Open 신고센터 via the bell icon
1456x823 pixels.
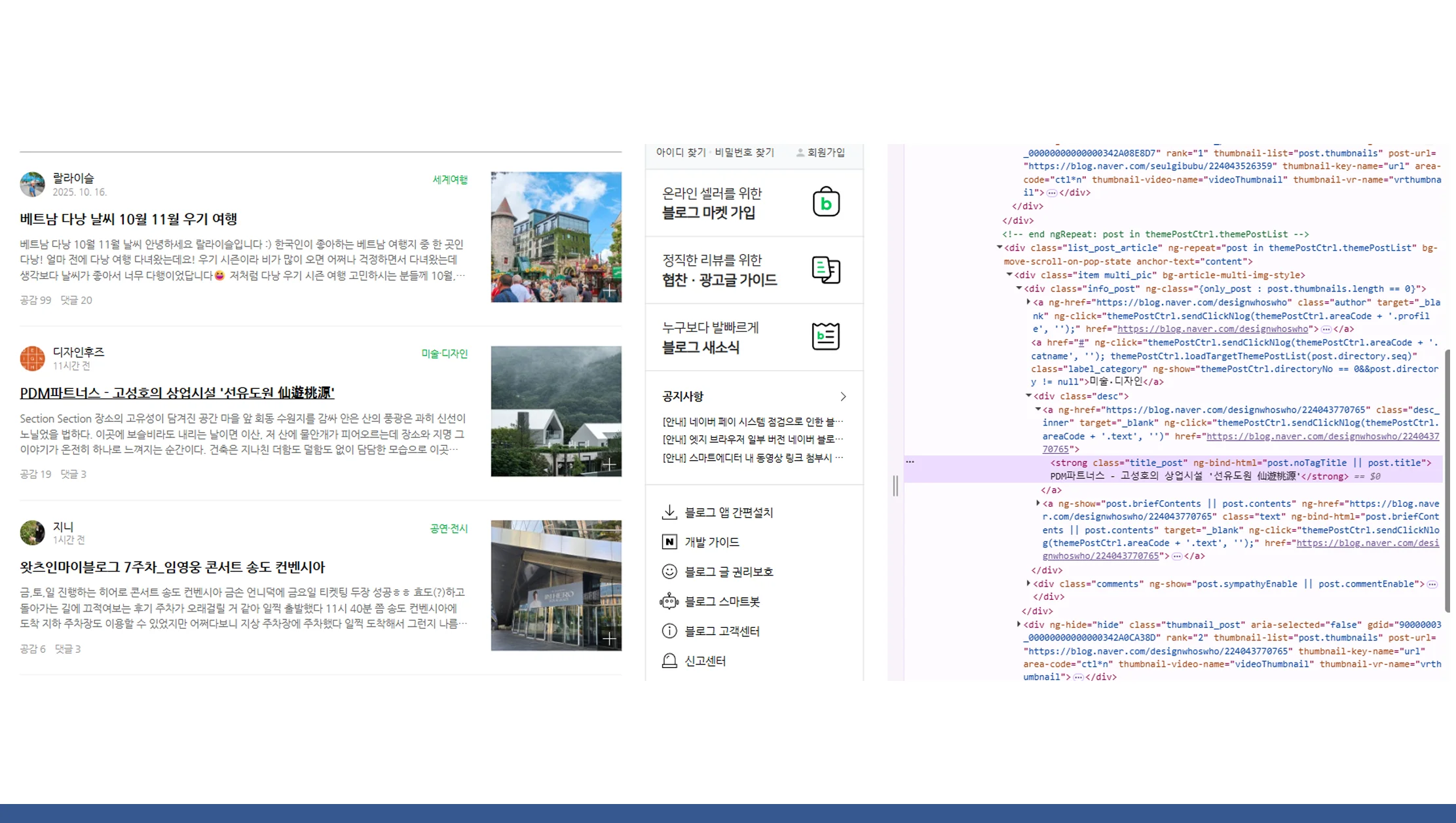pyautogui.click(x=669, y=661)
